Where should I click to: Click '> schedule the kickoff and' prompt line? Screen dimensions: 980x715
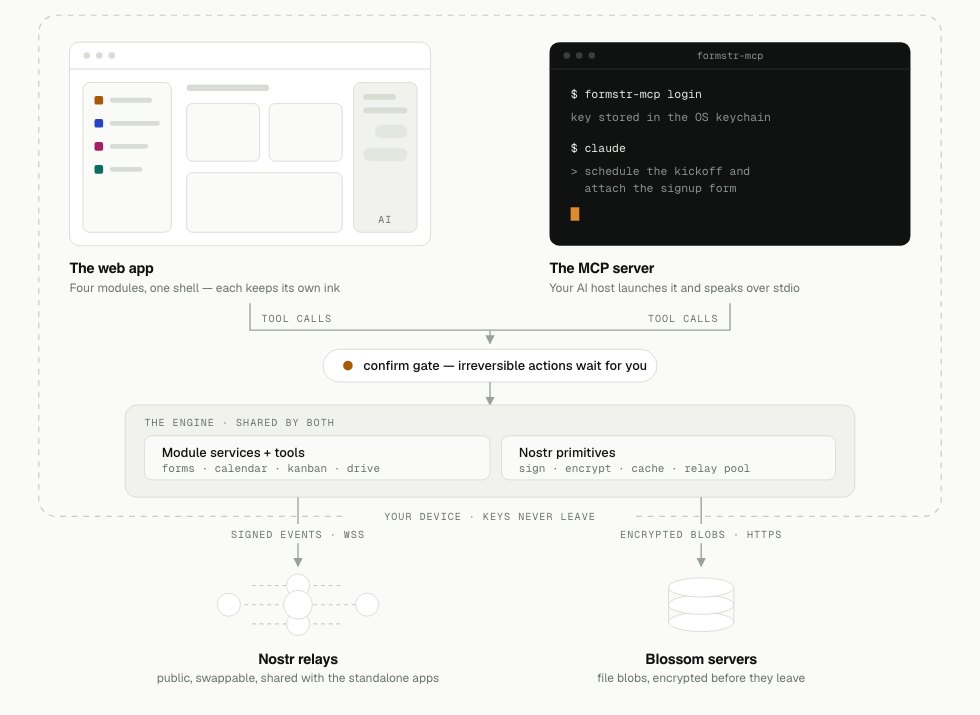[x=660, y=171]
